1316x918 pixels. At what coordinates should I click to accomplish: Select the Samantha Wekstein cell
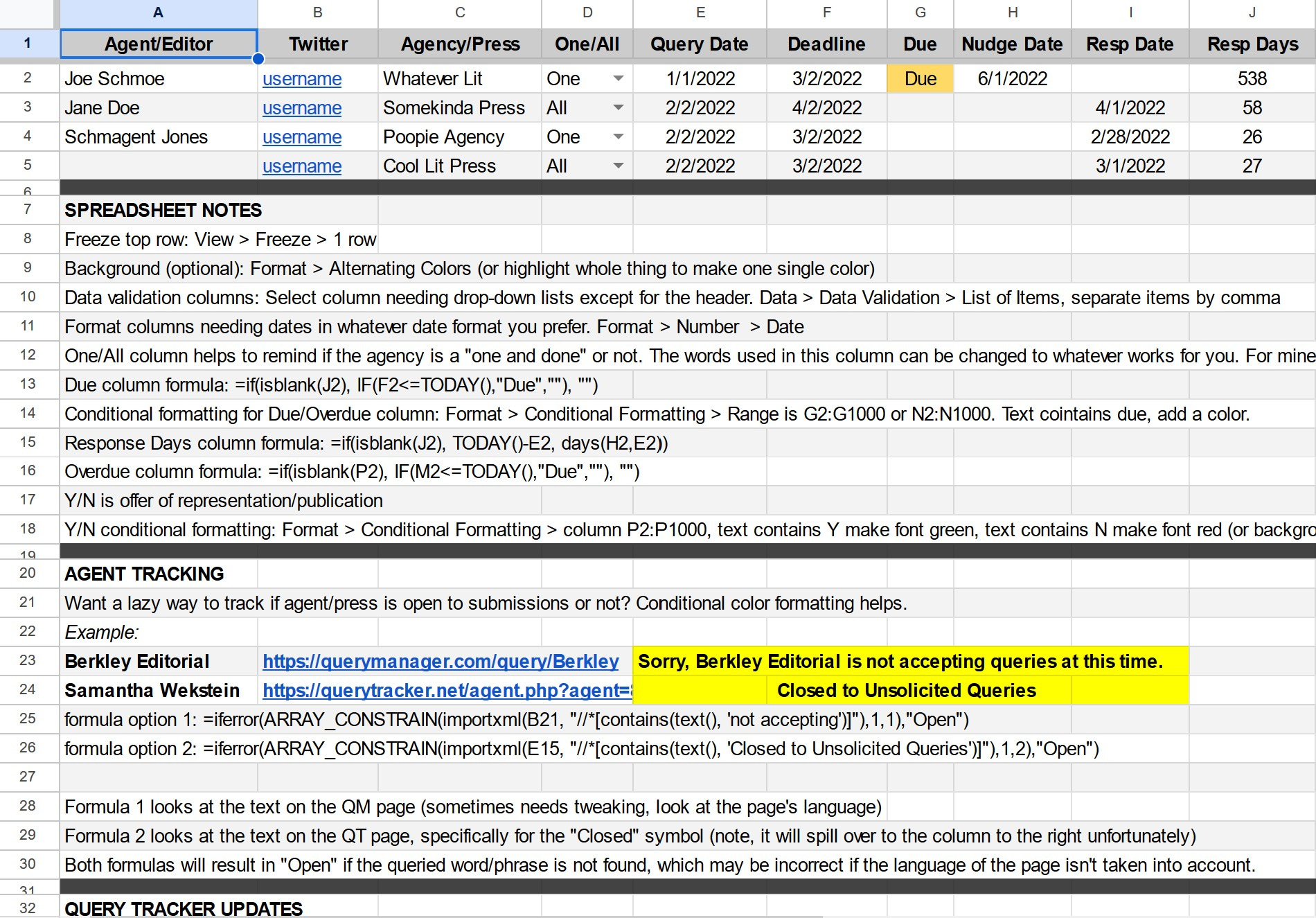pos(159,691)
